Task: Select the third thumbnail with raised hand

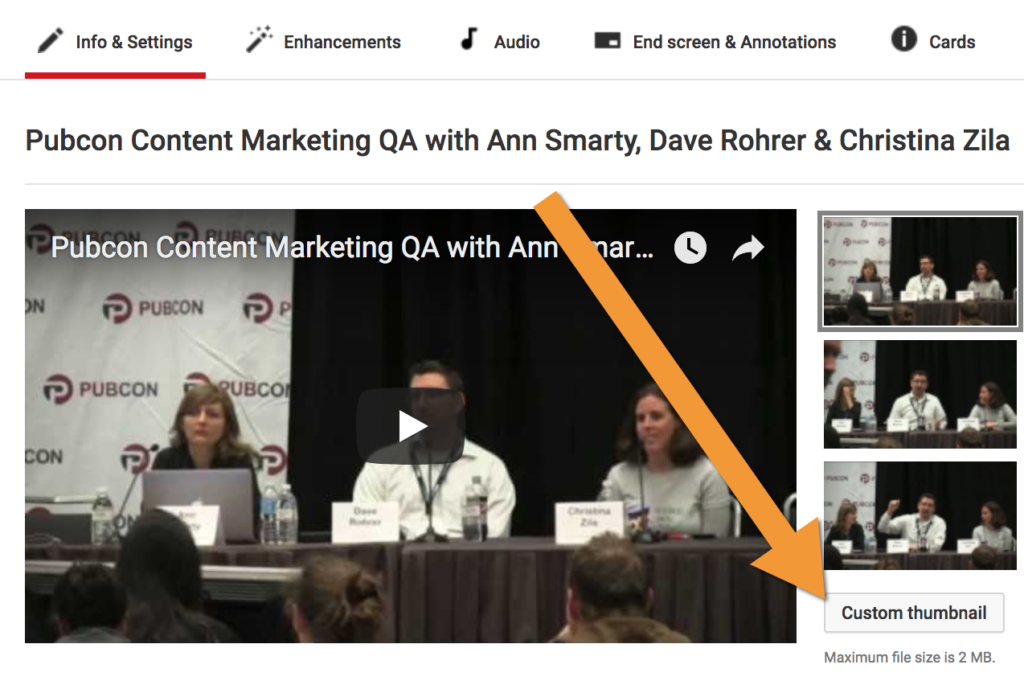Action: (920, 516)
